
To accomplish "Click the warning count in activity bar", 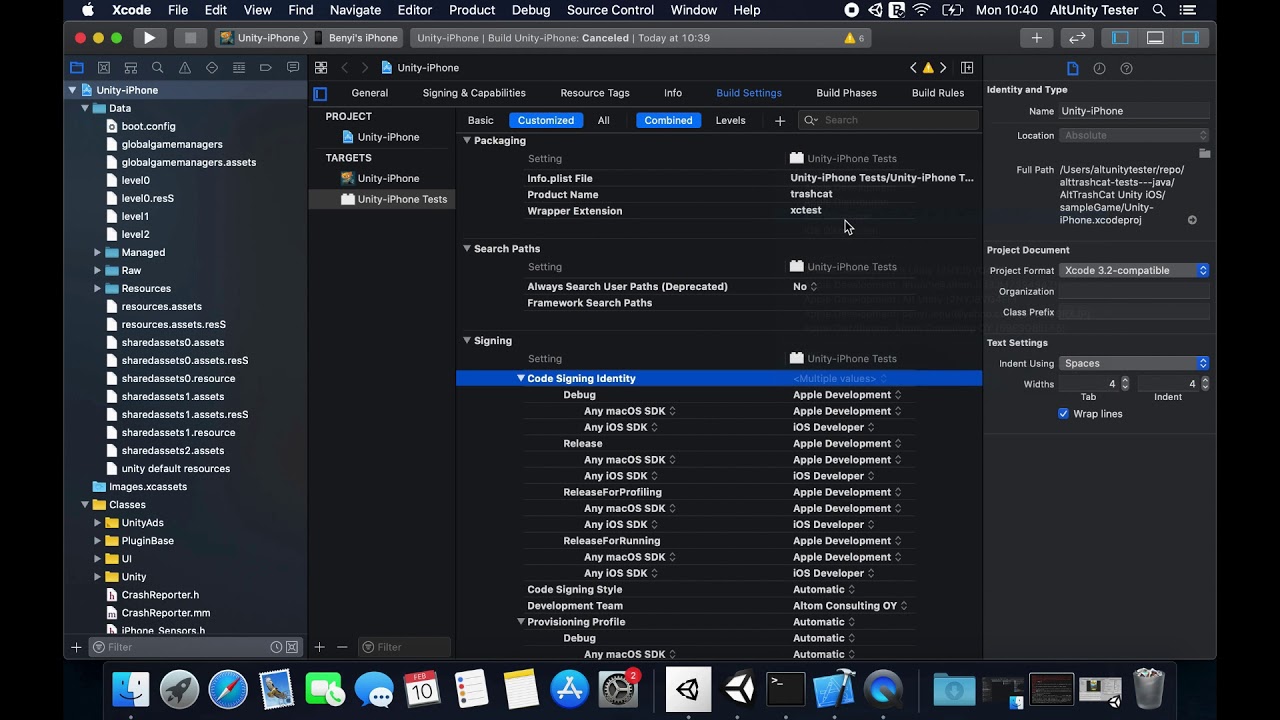I will click(x=855, y=38).
